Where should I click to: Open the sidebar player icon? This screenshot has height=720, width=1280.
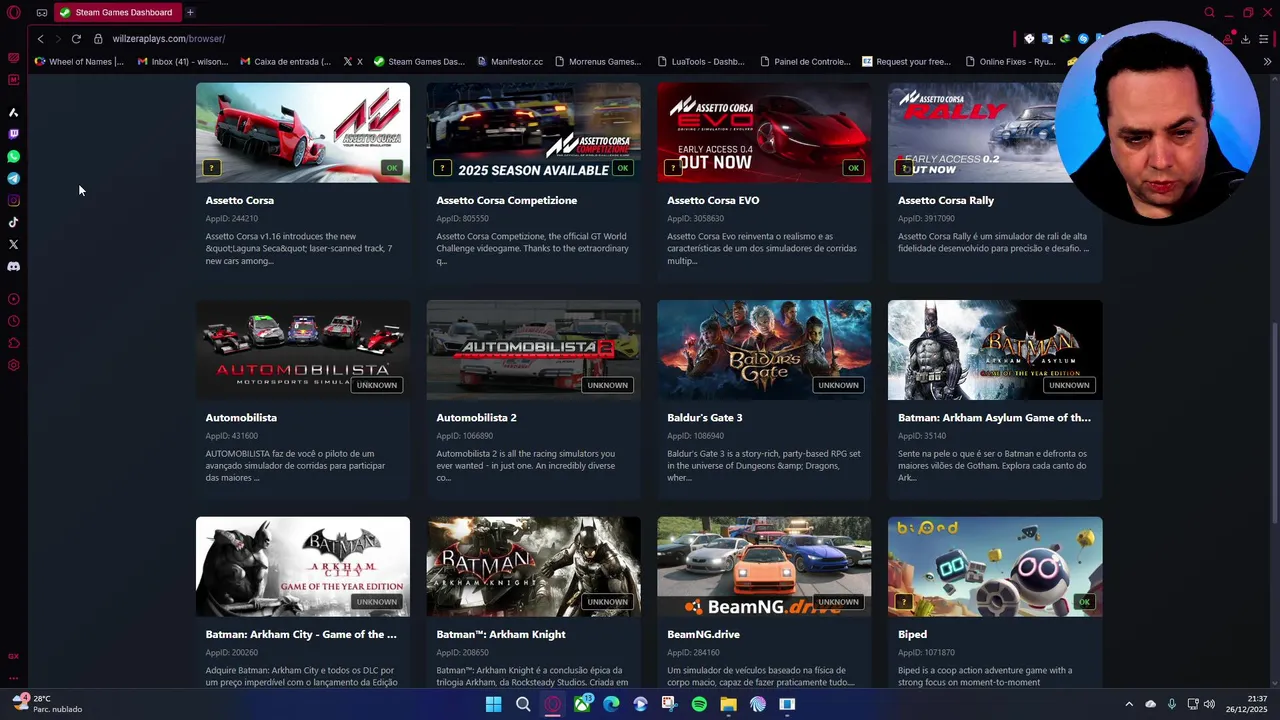pos(13,299)
